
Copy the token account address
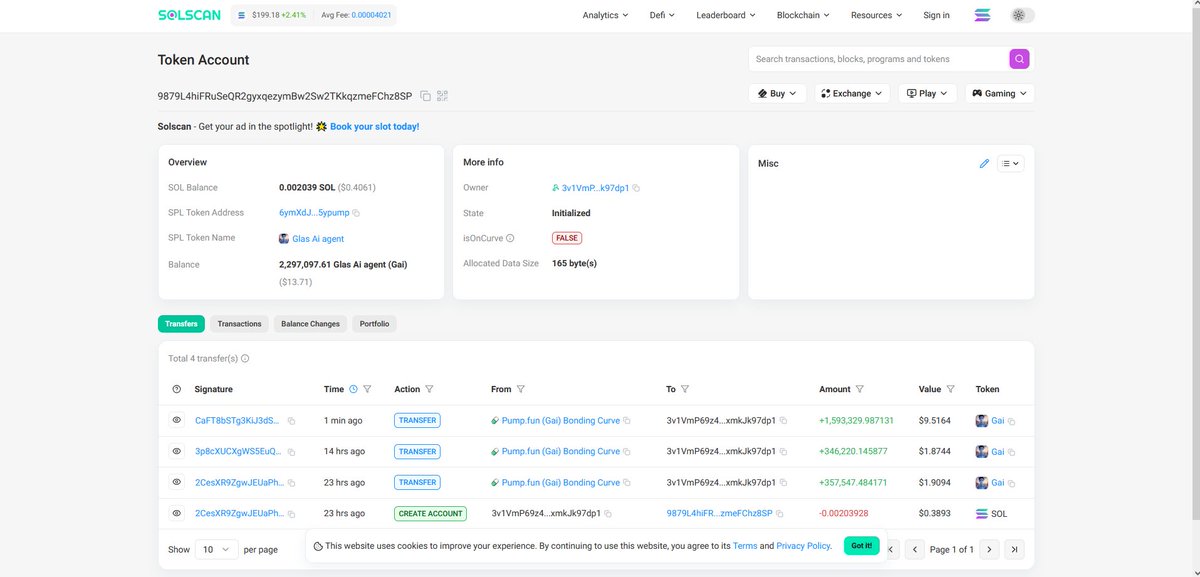(x=425, y=96)
